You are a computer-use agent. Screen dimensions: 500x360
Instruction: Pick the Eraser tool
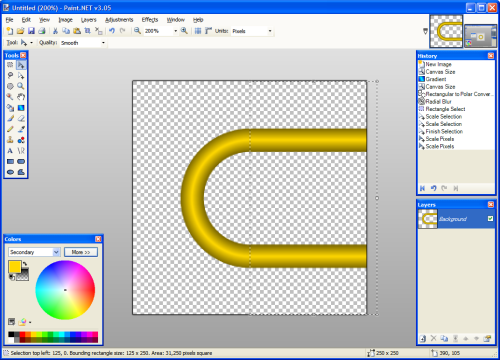(x=21, y=118)
